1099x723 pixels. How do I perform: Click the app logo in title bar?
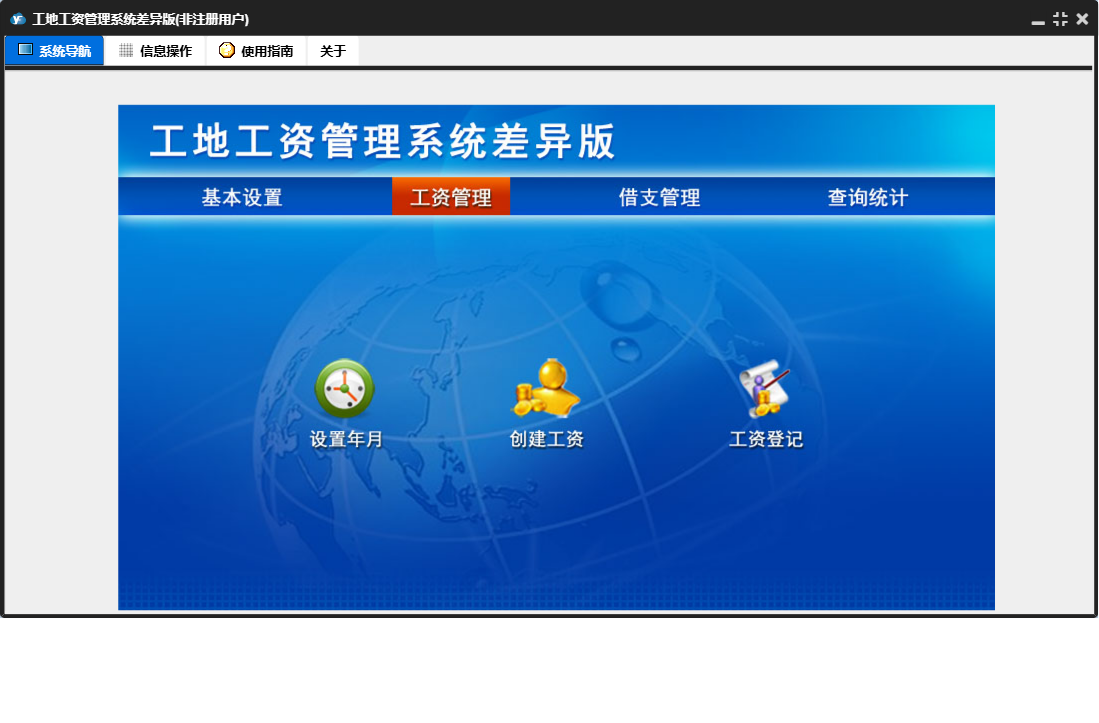tap(18, 19)
